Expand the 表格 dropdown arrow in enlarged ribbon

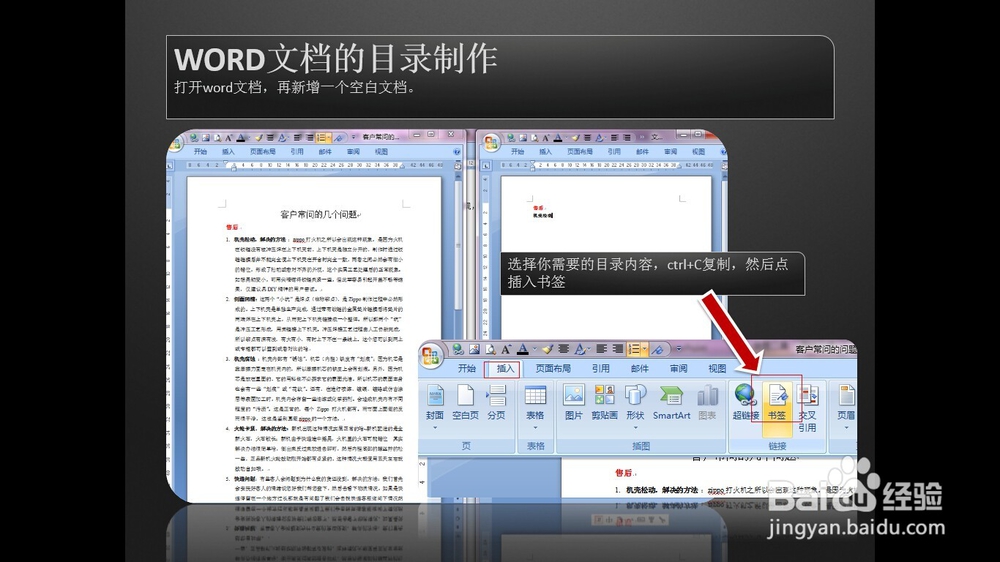click(x=535, y=427)
